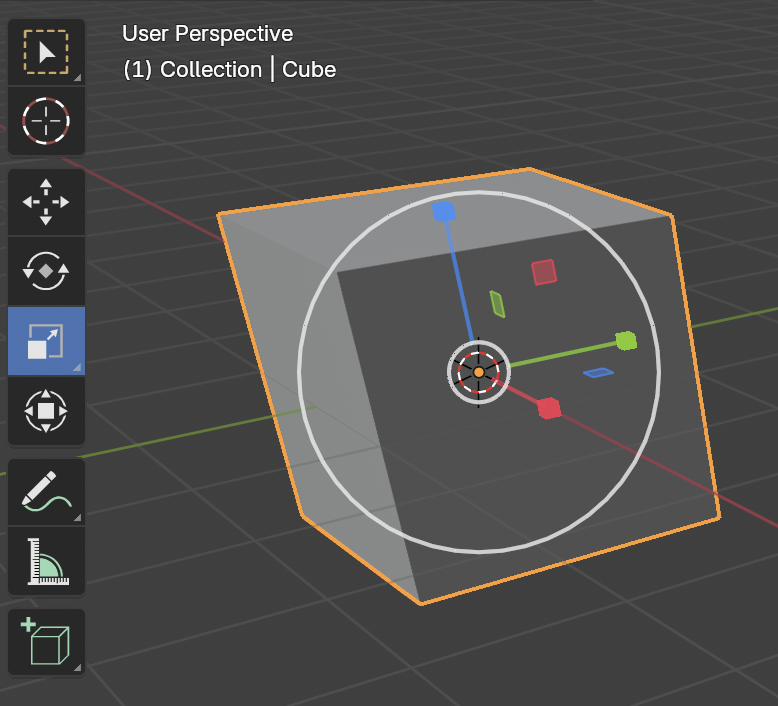The image size is (778, 706).
Task: Pick the Annotate pencil tool
Action: (46, 492)
